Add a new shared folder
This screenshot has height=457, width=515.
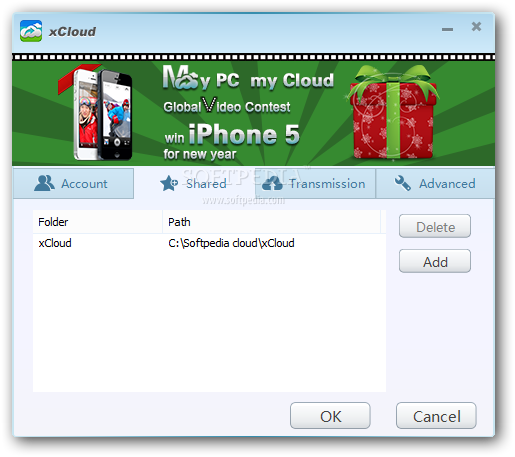pyautogui.click(x=435, y=261)
